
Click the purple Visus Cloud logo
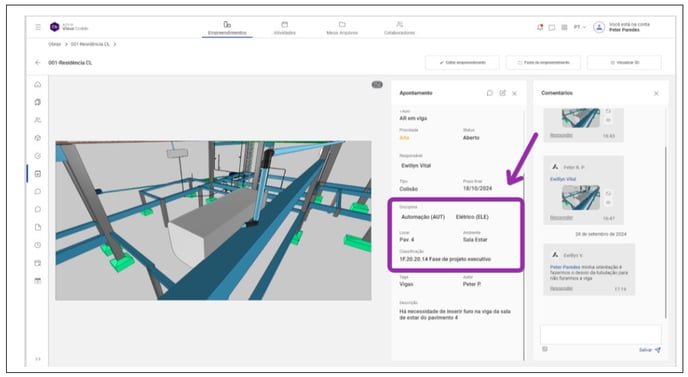click(x=54, y=27)
